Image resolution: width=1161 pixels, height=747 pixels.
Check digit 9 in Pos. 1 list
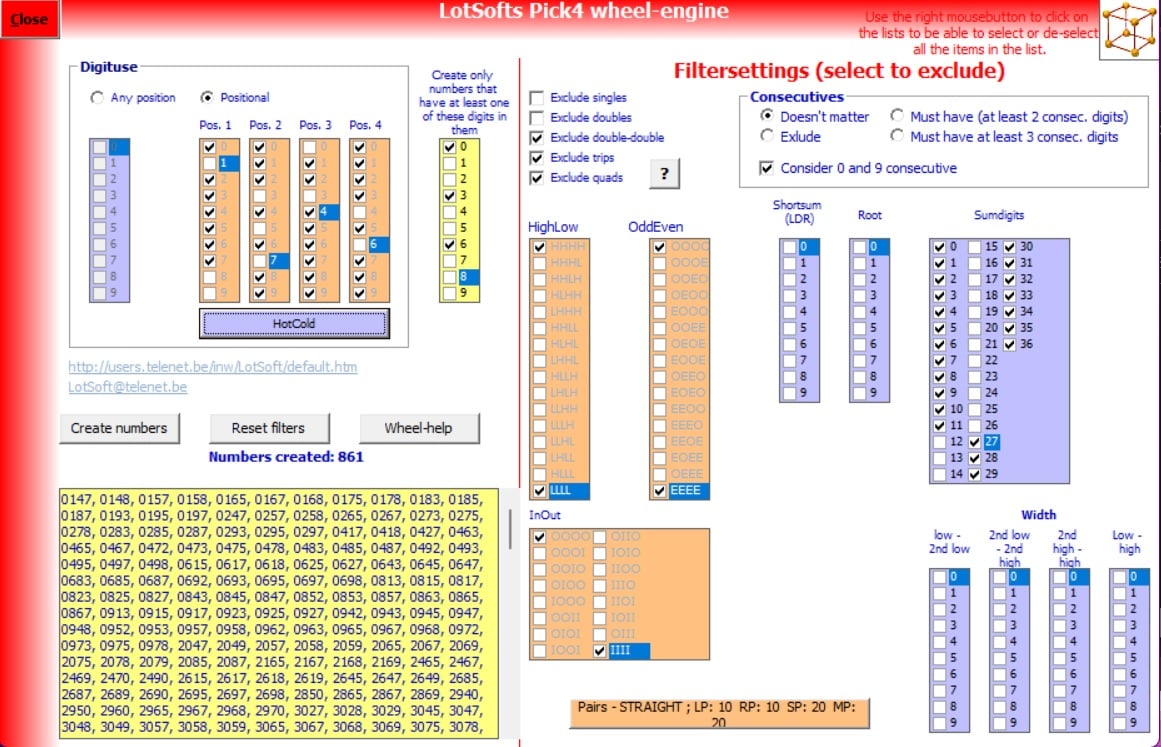click(209, 294)
